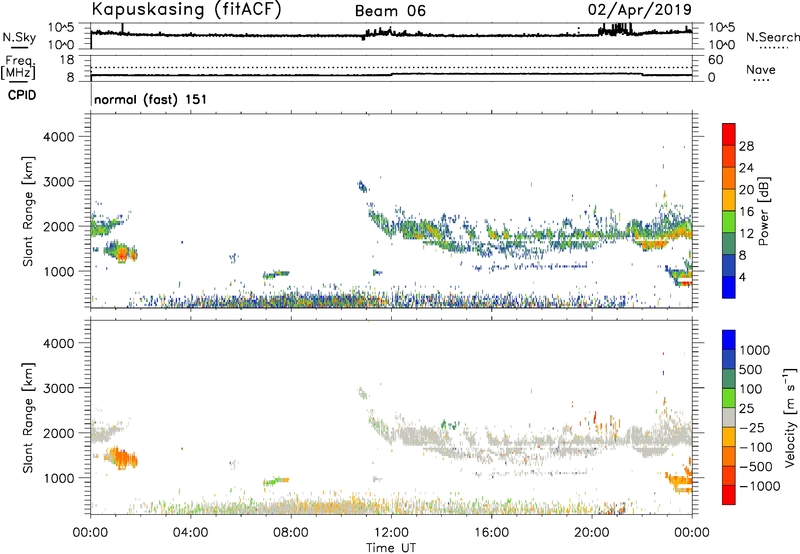Click the 1000 tick on the velocity colorbar
This screenshot has width=800, height=554.
pyautogui.click(x=755, y=350)
